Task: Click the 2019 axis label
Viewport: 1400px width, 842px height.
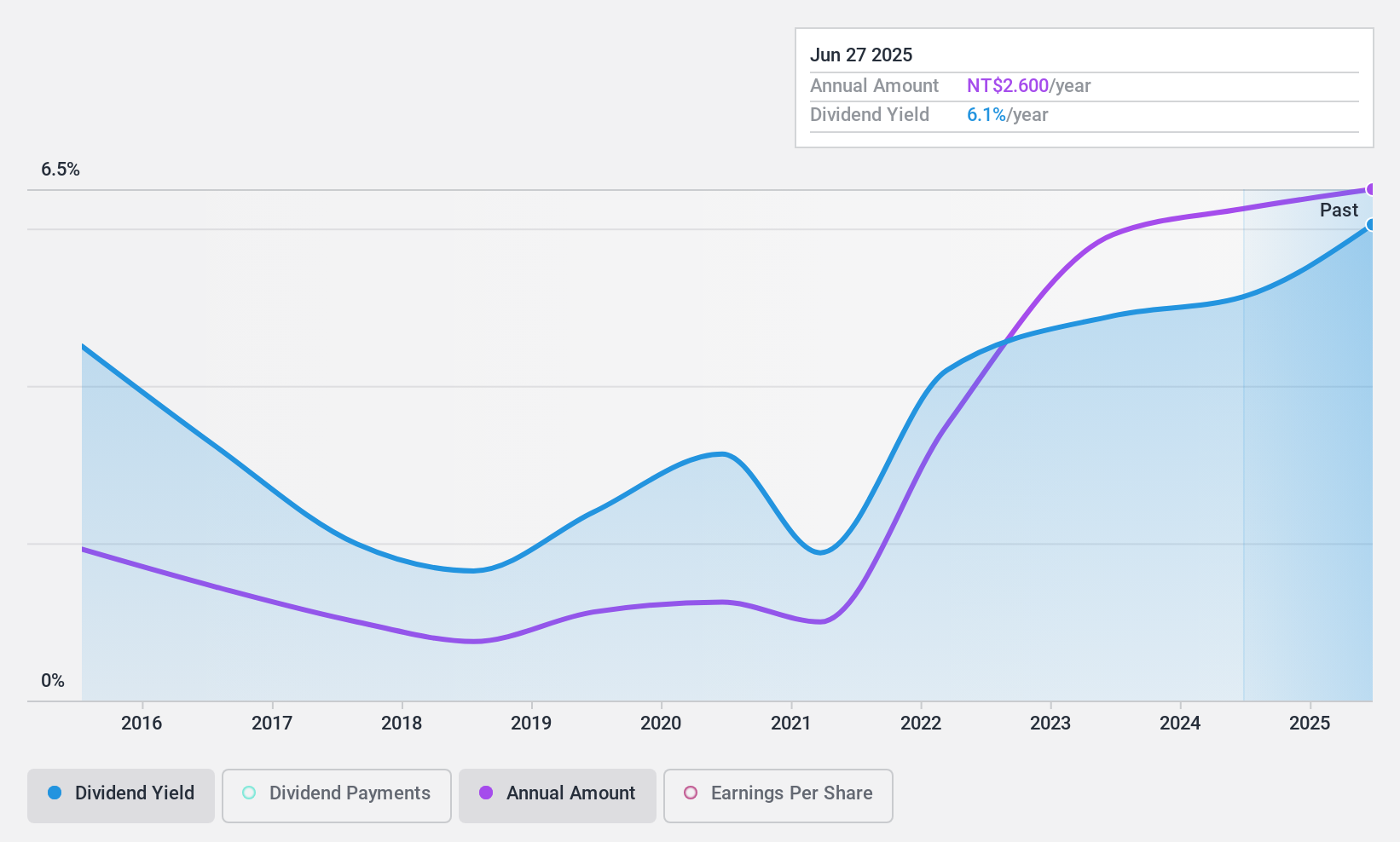Action: click(x=531, y=724)
